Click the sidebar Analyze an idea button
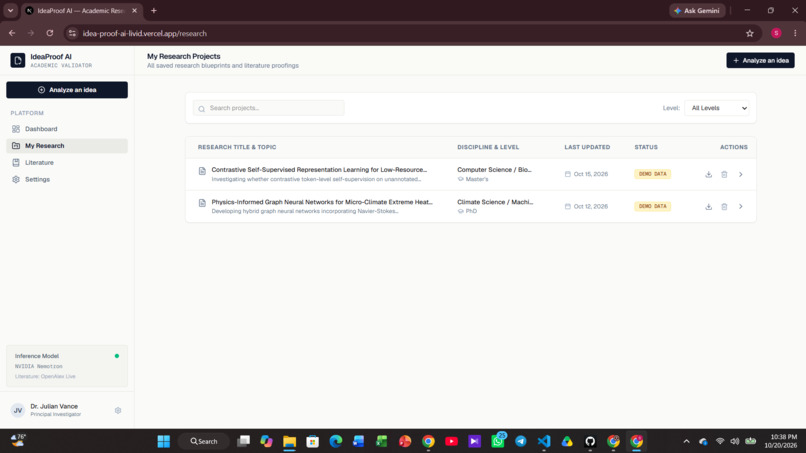The width and height of the screenshot is (806, 453). pyautogui.click(x=67, y=90)
